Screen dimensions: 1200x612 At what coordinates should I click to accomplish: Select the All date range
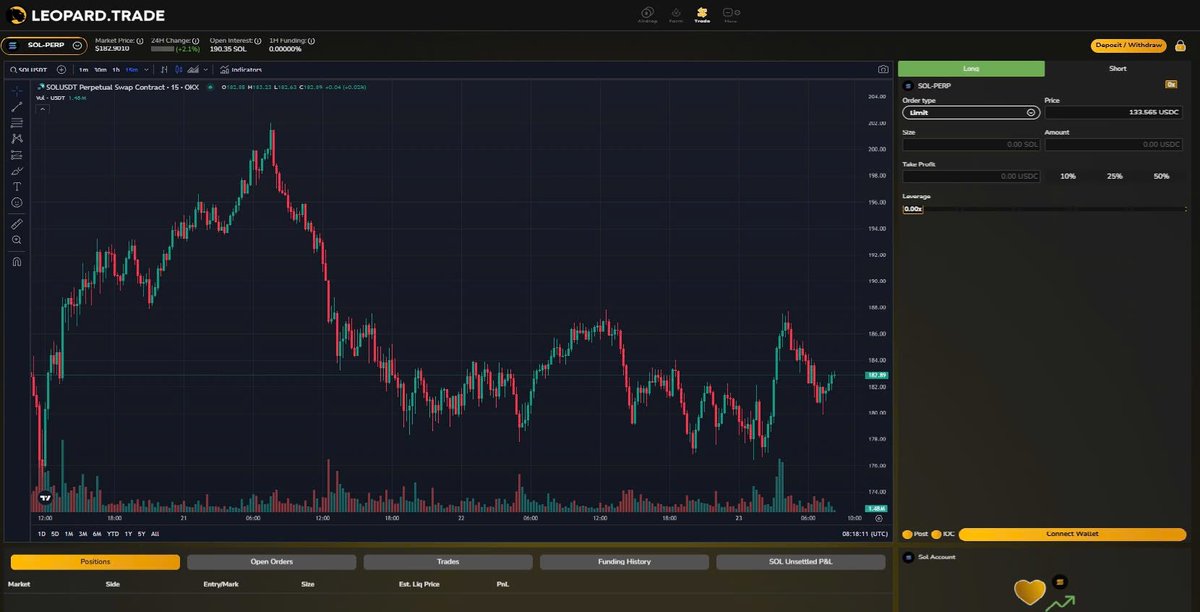155,534
